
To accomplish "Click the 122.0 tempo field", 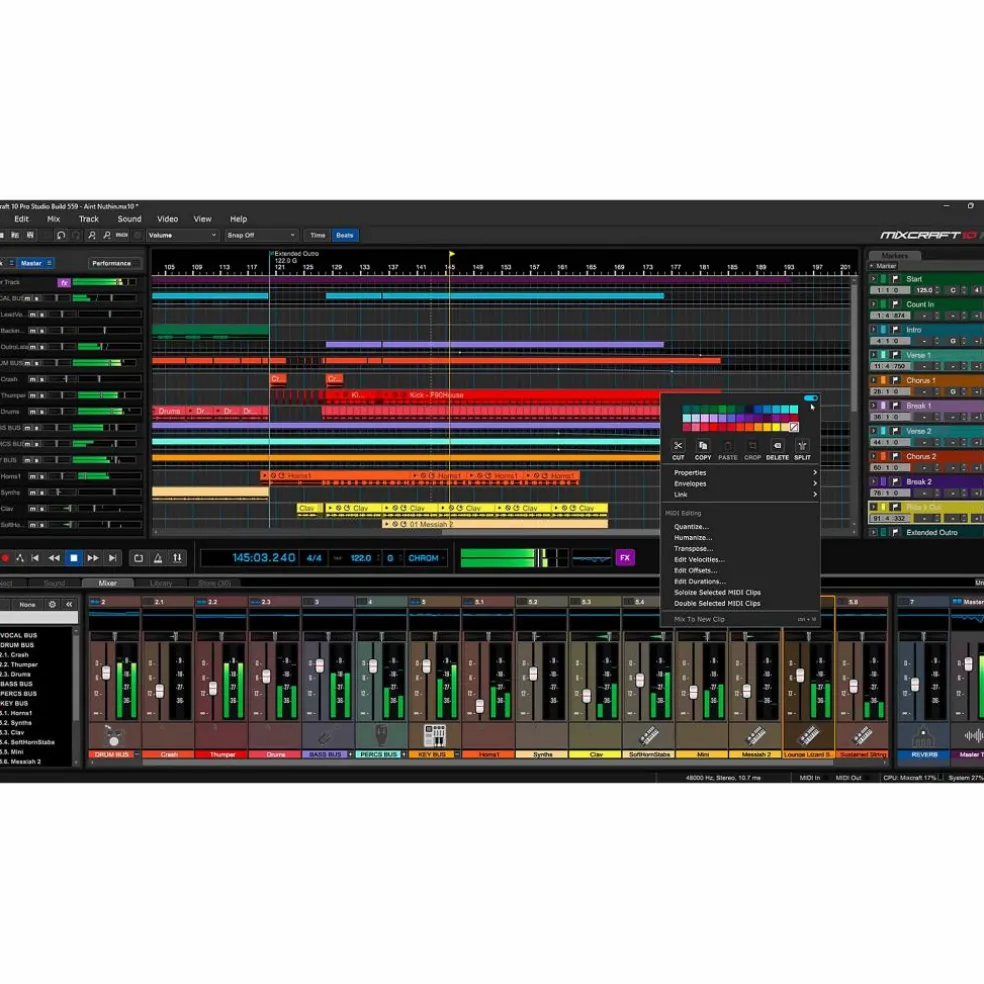I will click(x=361, y=558).
